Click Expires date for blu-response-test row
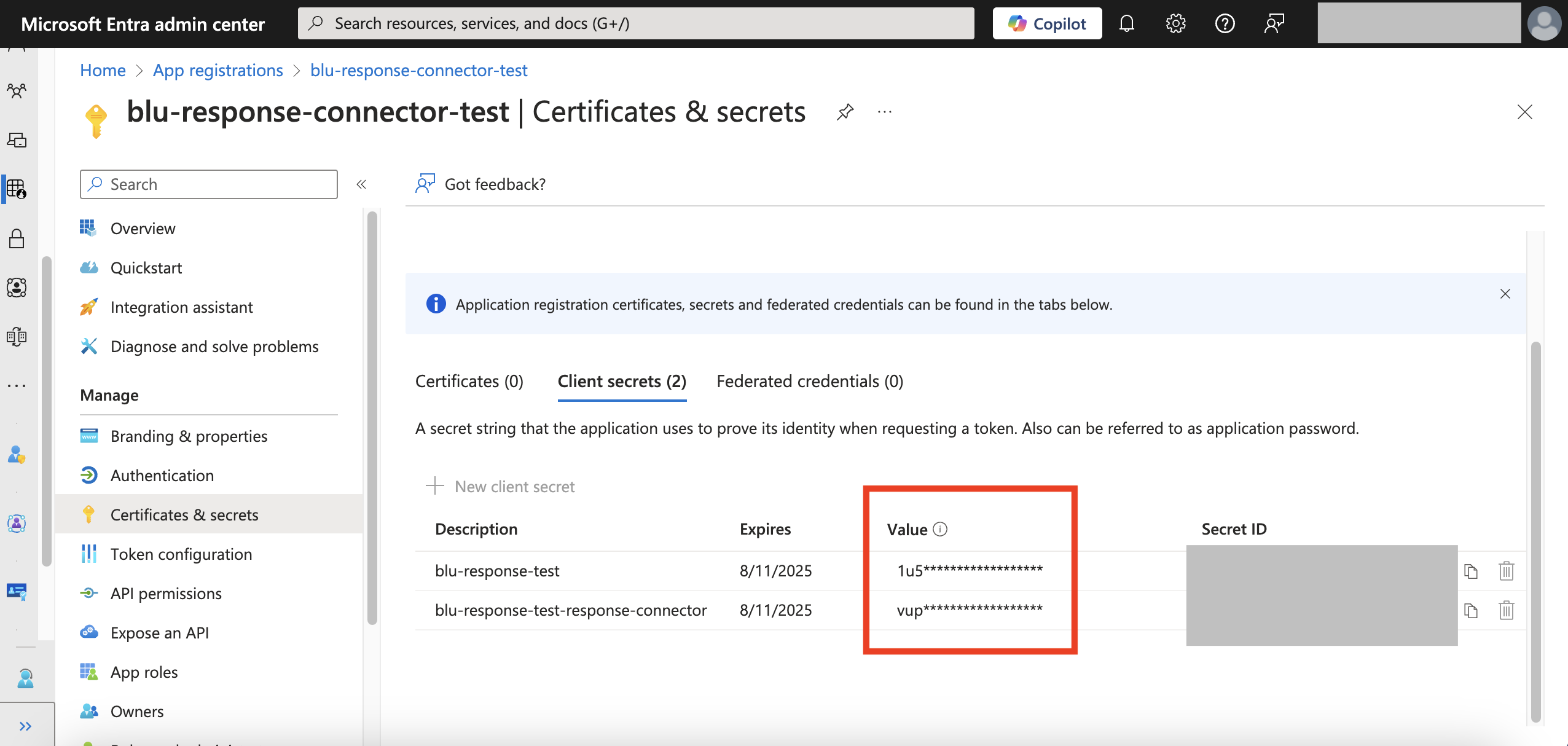 (775, 571)
